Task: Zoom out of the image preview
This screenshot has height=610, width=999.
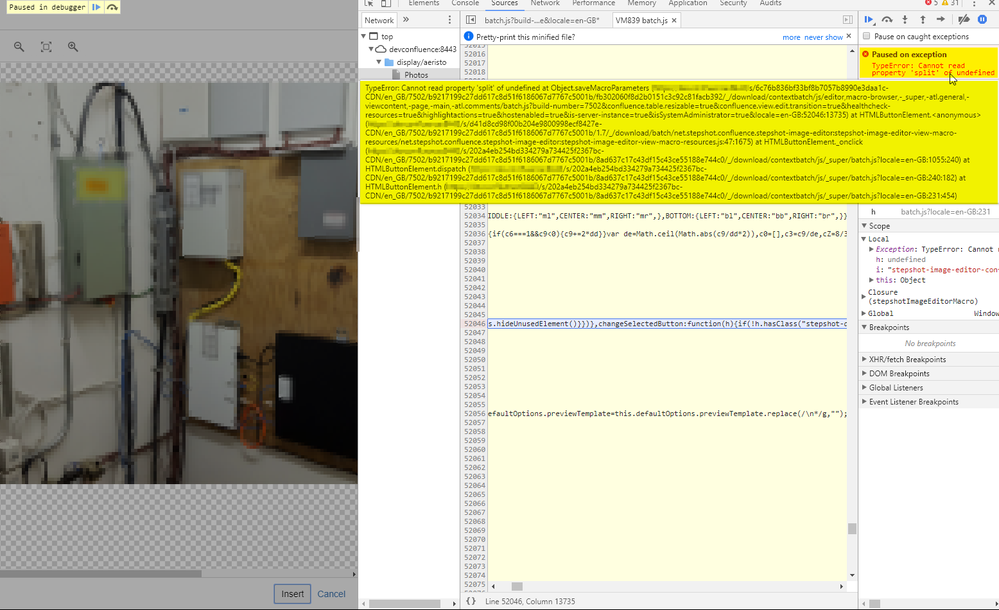Action: tap(19, 47)
